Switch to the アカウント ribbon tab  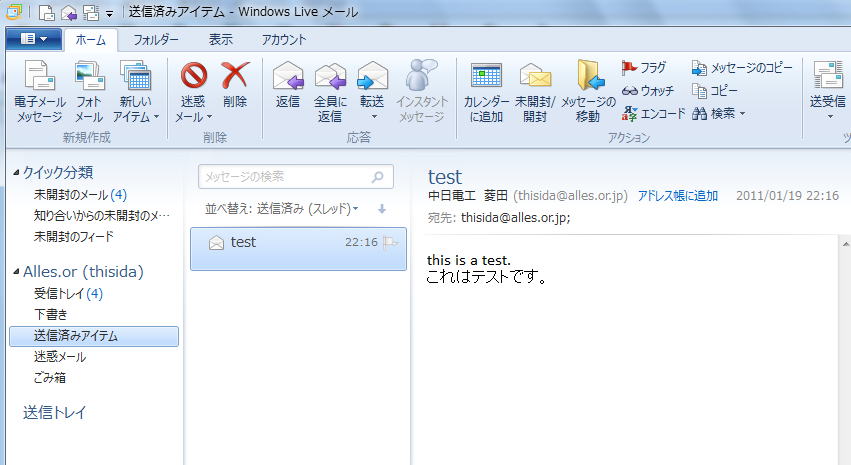(x=284, y=40)
